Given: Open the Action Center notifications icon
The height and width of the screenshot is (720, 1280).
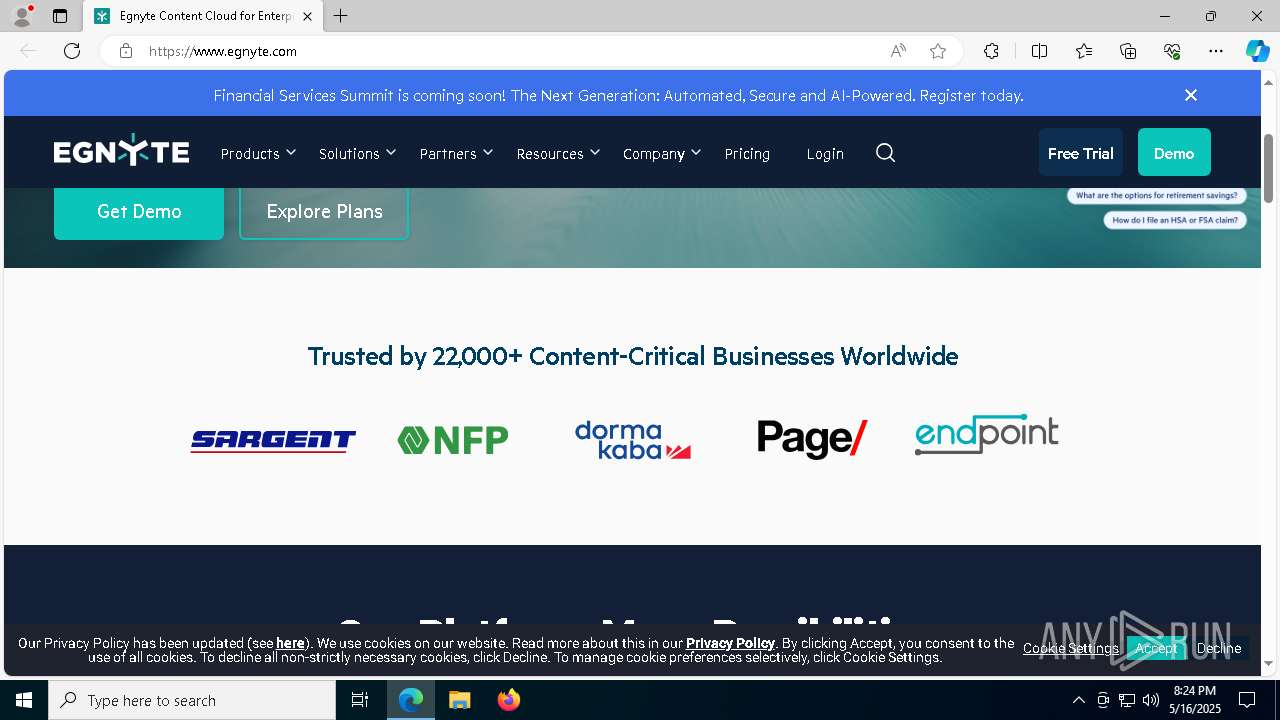Looking at the screenshot, I should [1247, 700].
